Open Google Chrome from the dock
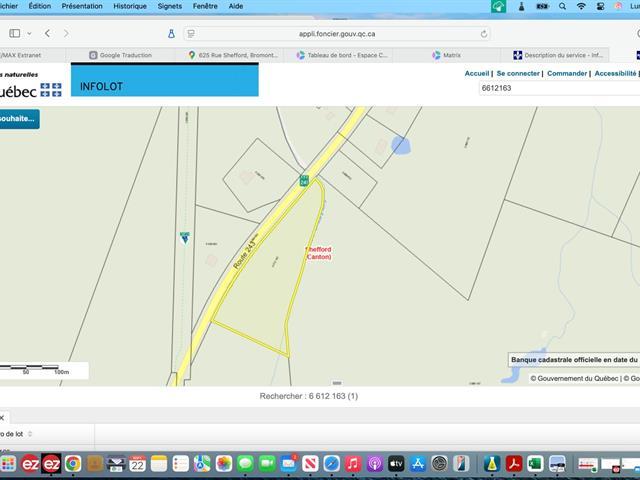The width and height of the screenshot is (640, 480). pyautogui.click(x=73, y=464)
